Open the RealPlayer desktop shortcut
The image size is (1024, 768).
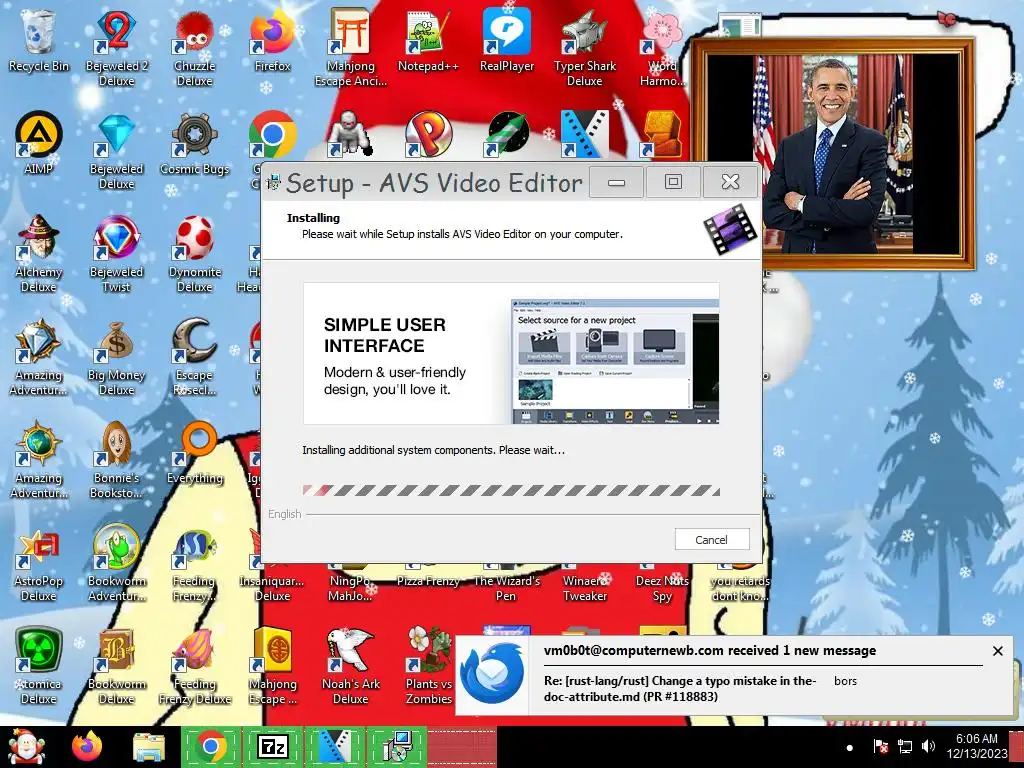507,40
